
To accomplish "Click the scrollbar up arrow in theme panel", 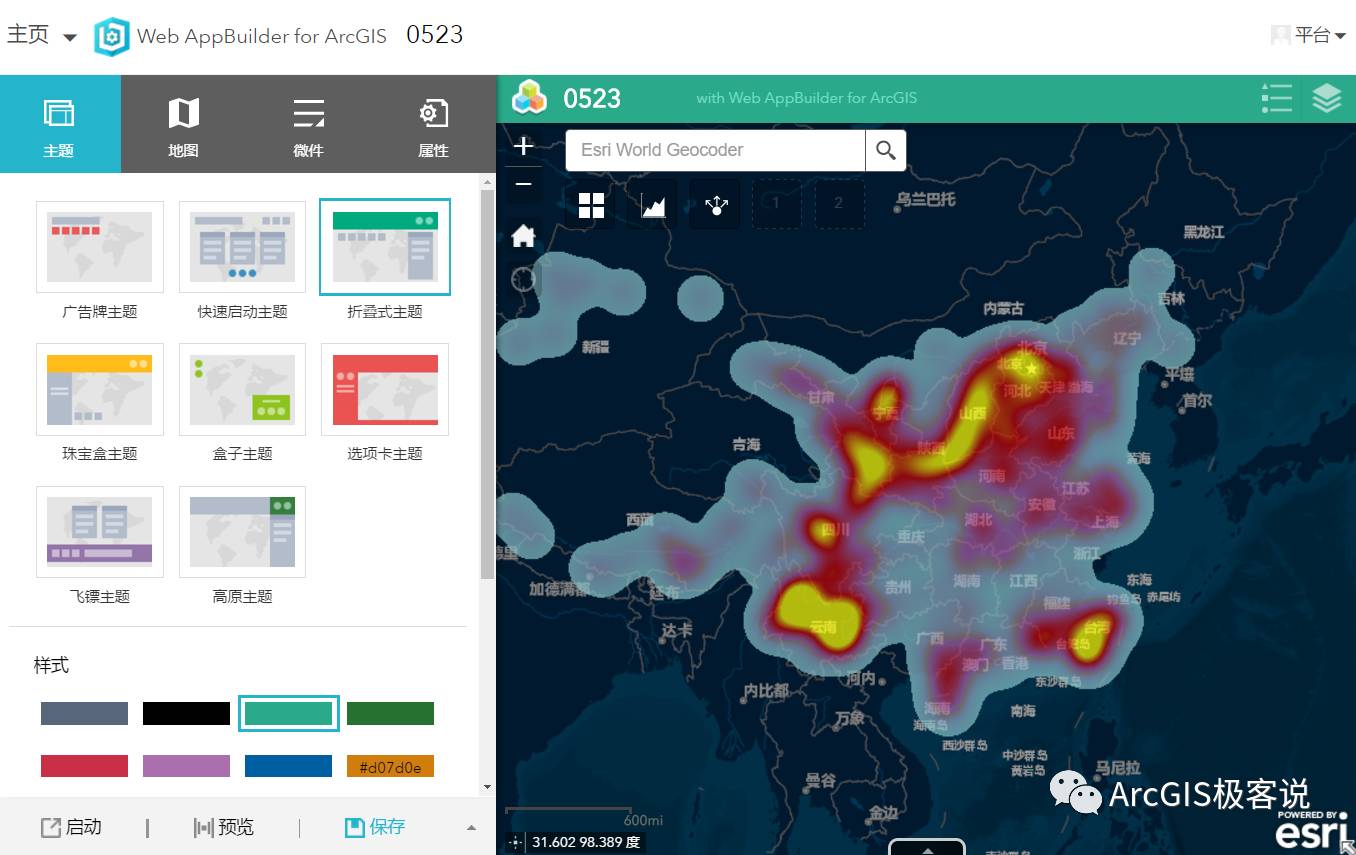I will (487, 182).
